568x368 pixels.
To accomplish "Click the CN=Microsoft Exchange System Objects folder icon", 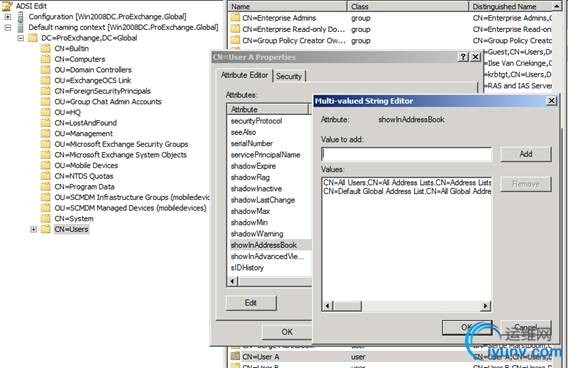I will pyautogui.click(x=46, y=155).
